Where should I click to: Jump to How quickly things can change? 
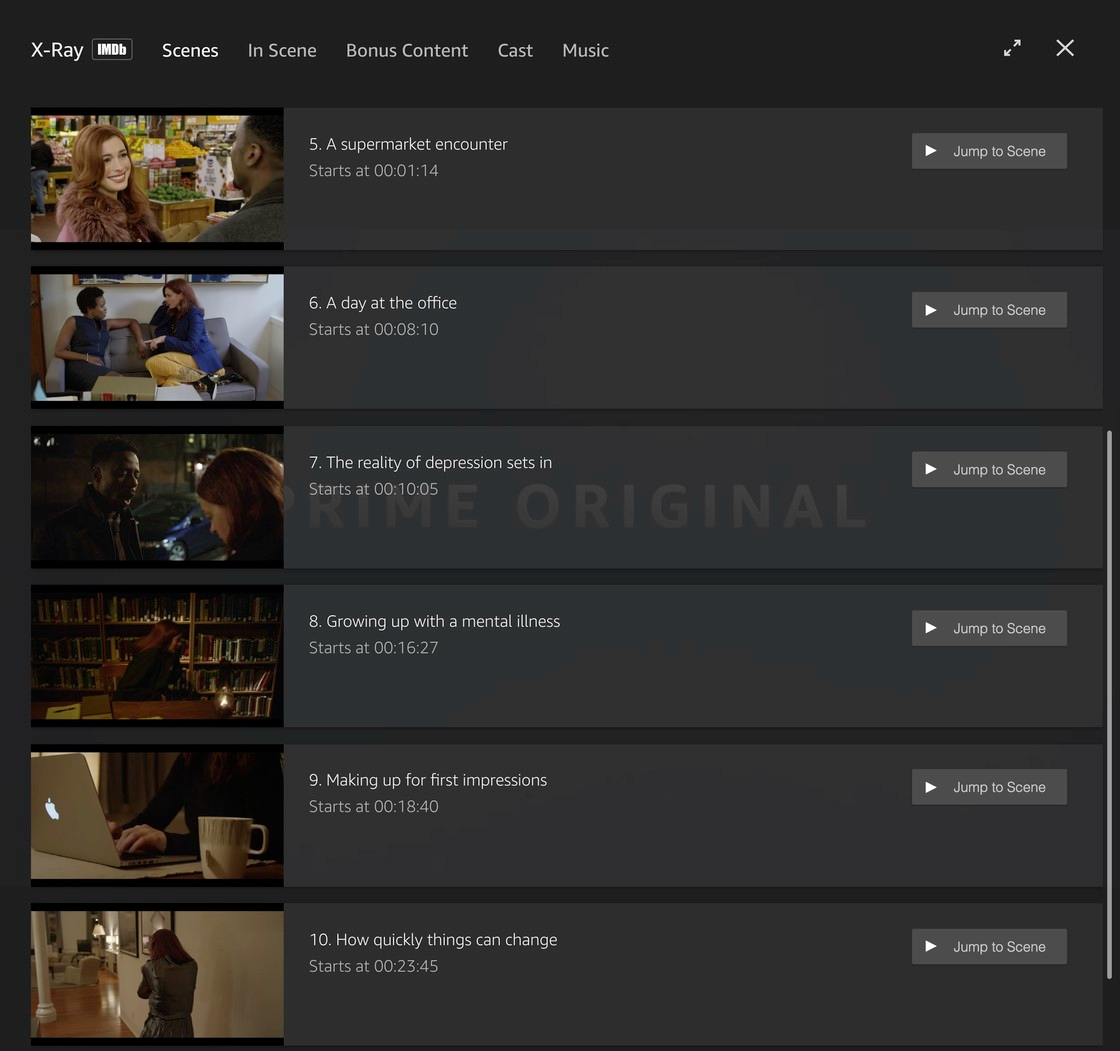pyautogui.click(x=988, y=946)
